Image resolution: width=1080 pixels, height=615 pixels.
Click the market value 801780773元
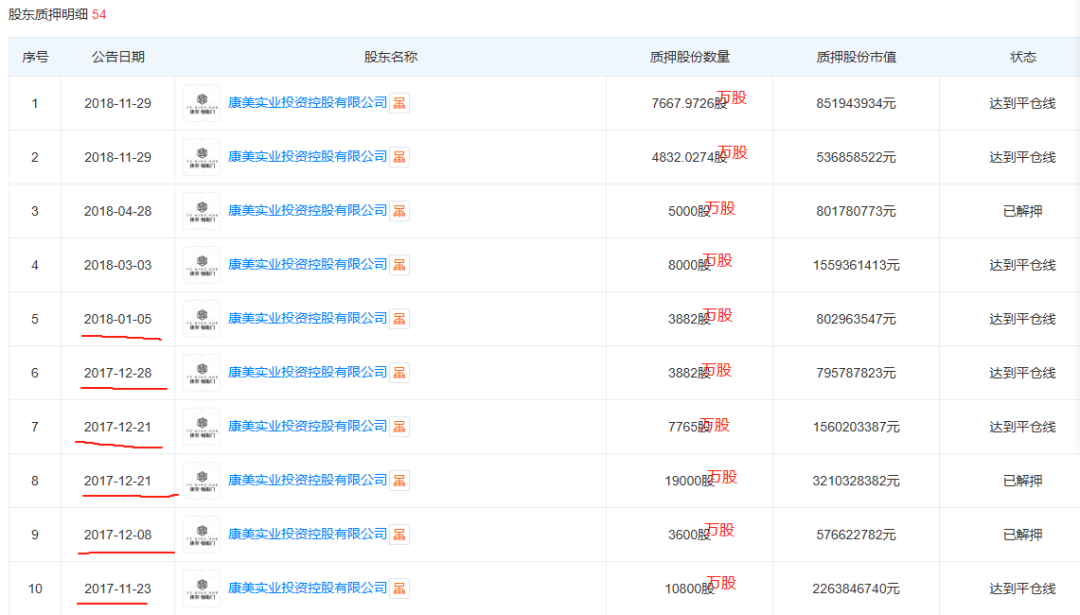tap(856, 211)
